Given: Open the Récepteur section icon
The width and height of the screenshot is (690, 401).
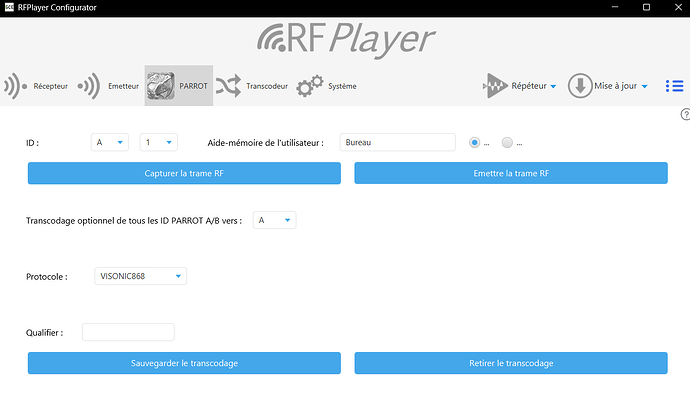Looking at the screenshot, I should click(15, 86).
